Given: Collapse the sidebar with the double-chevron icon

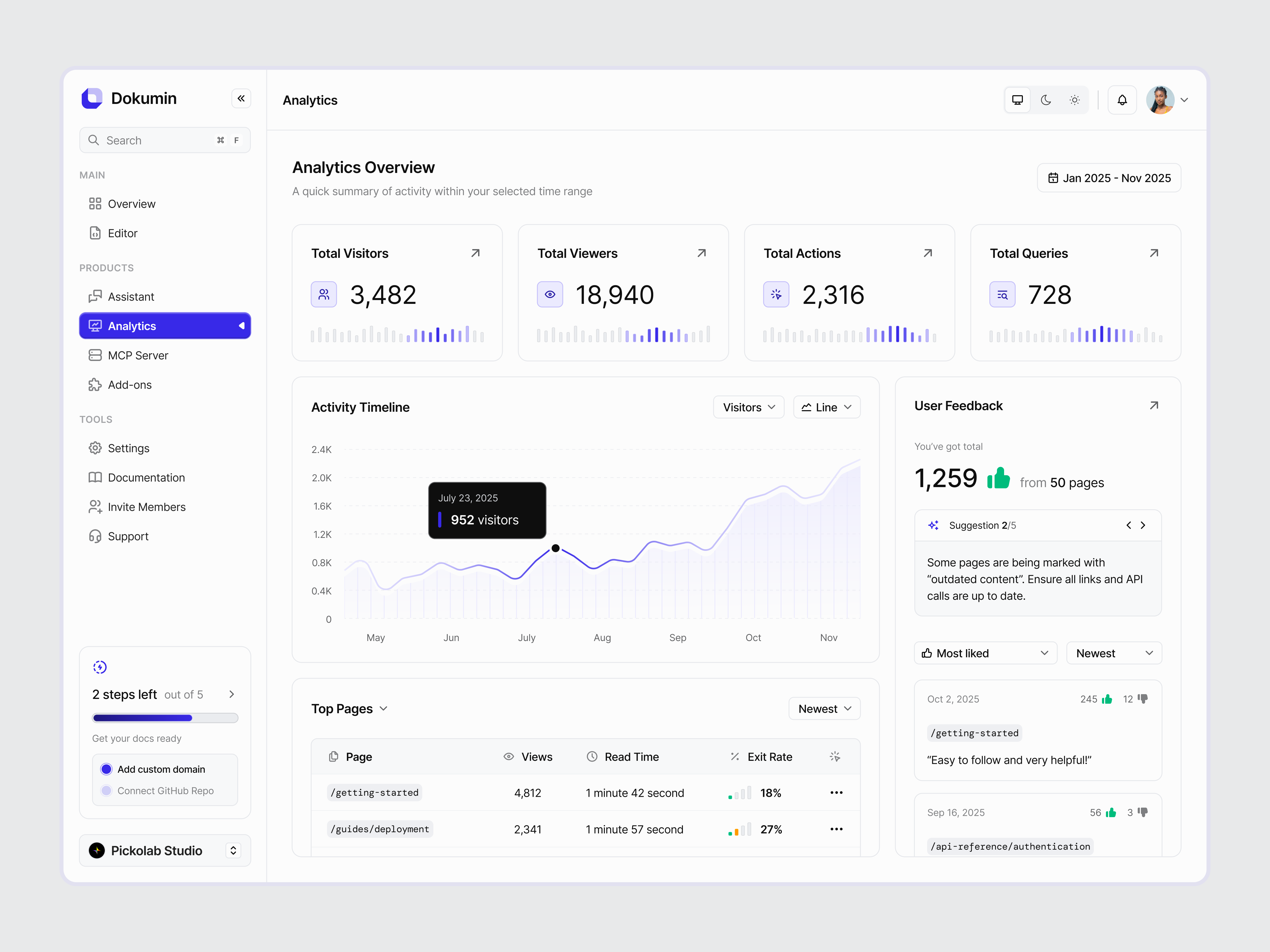Looking at the screenshot, I should [x=241, y=98].
